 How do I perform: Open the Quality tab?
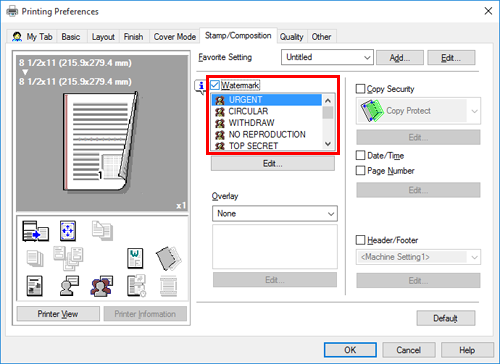click(291, 37)
